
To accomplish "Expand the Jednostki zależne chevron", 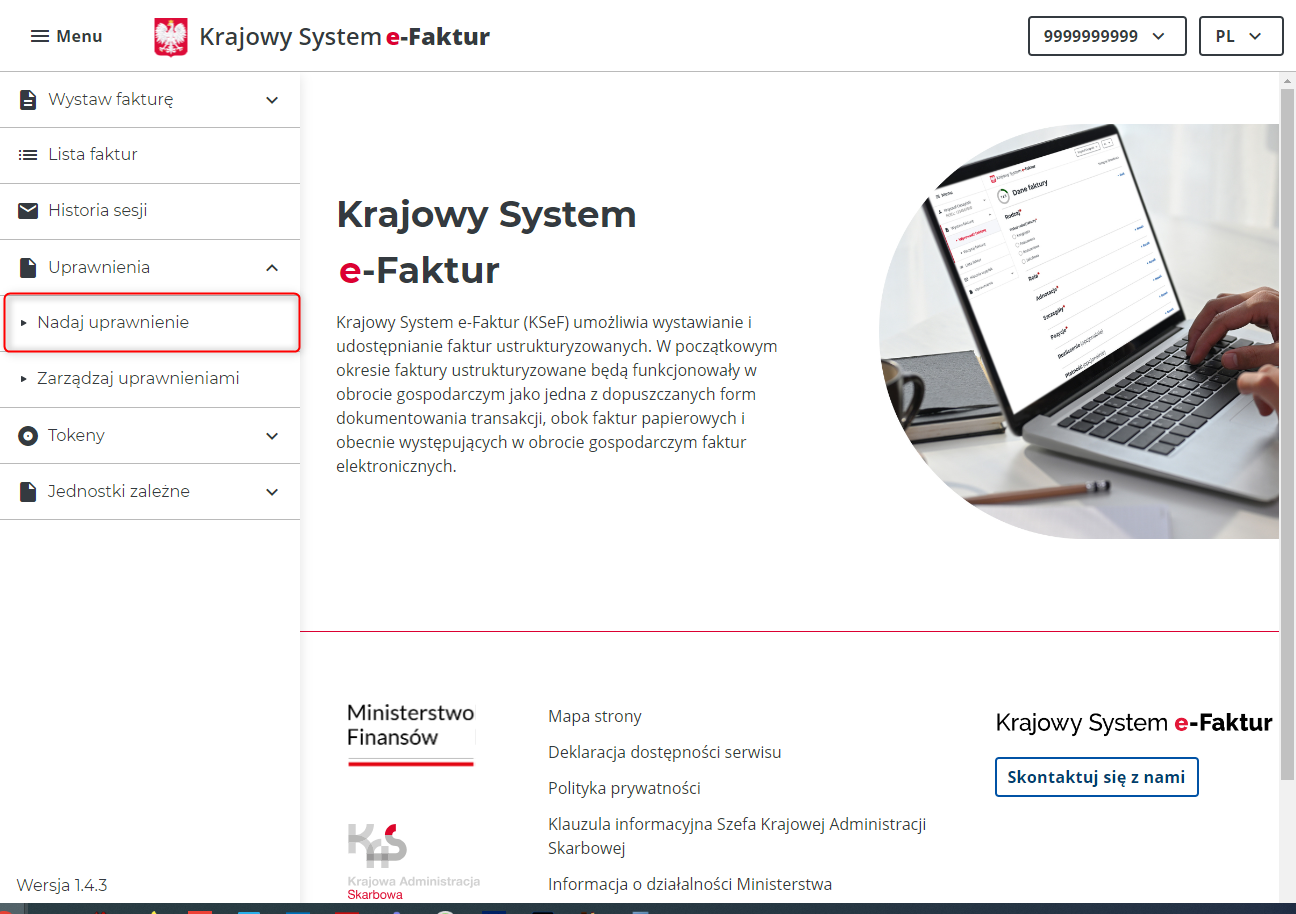I will (x=272, y=492).
